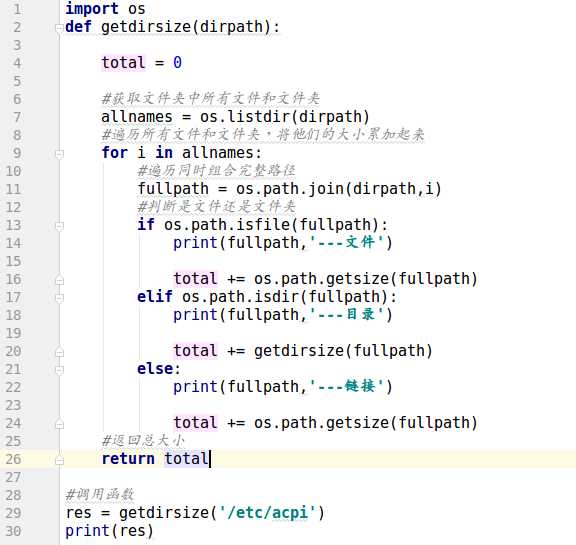Click line number 15 in the gutter

13,261
